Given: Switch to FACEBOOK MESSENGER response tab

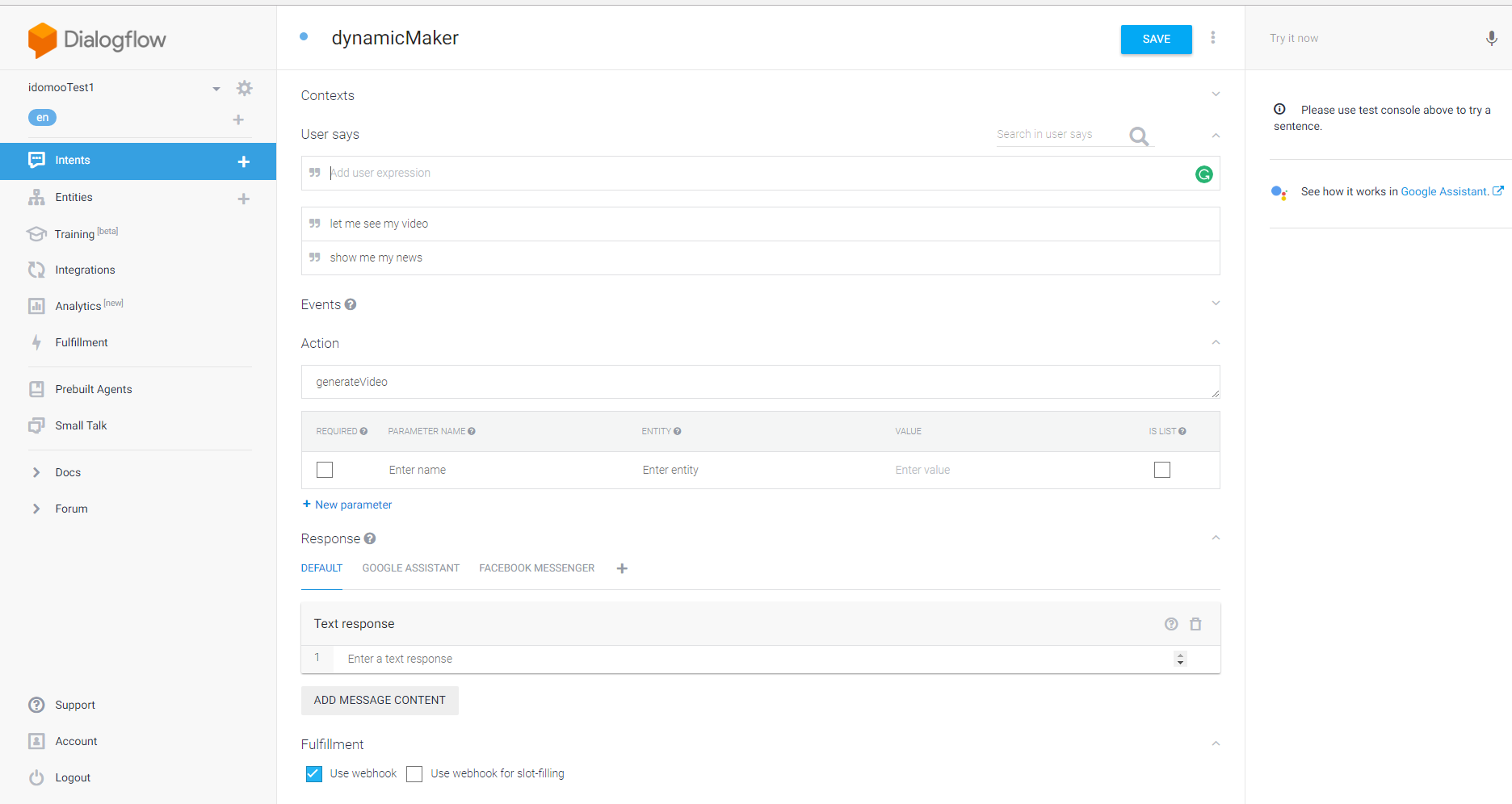Looking at the screenshot, I should coord(536,568).
